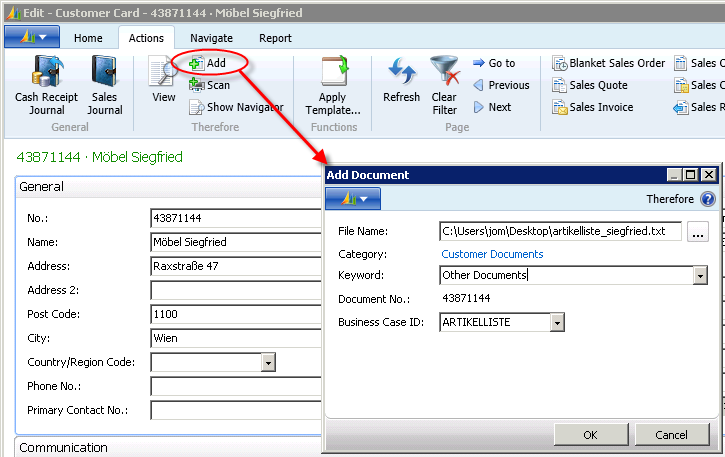The width and height of the screenshot is (725, 457).
Task: Click the Customer Documents category link
Action: [492, 254]
